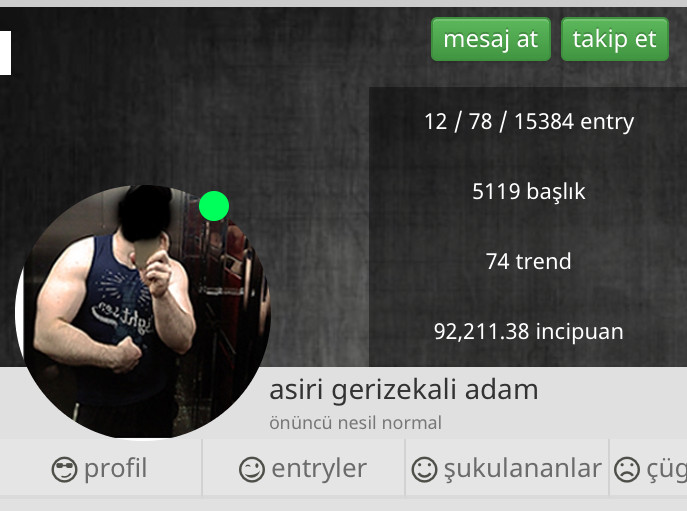Click the sunglasses smiley icon beside profil

[x=64, y=469]
